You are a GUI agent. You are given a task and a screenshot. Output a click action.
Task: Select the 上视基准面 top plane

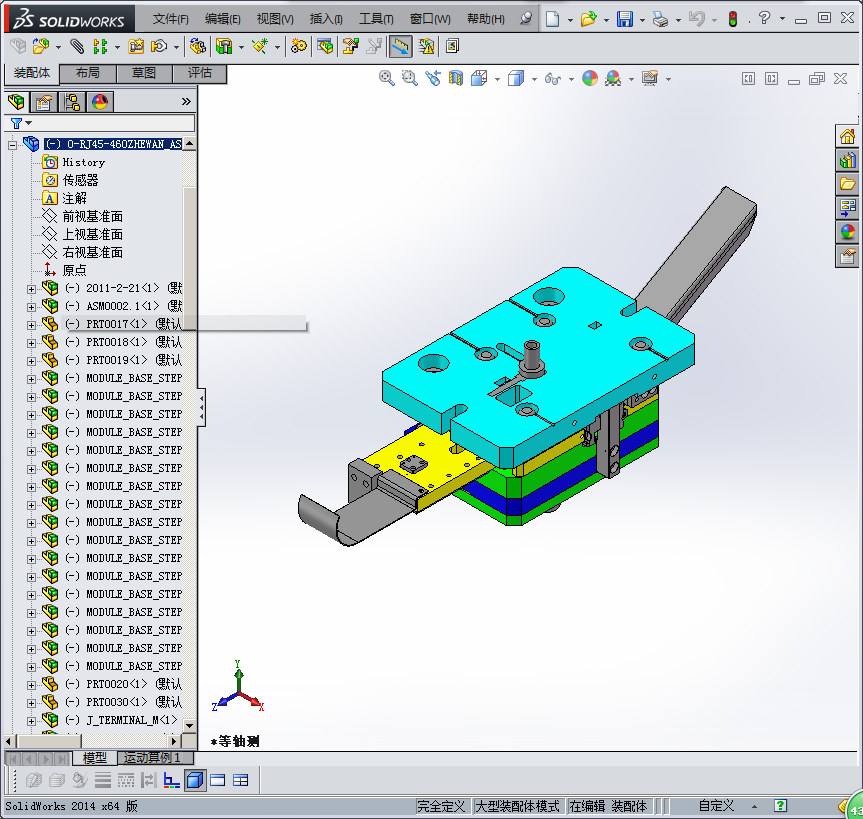coord(92,234)
